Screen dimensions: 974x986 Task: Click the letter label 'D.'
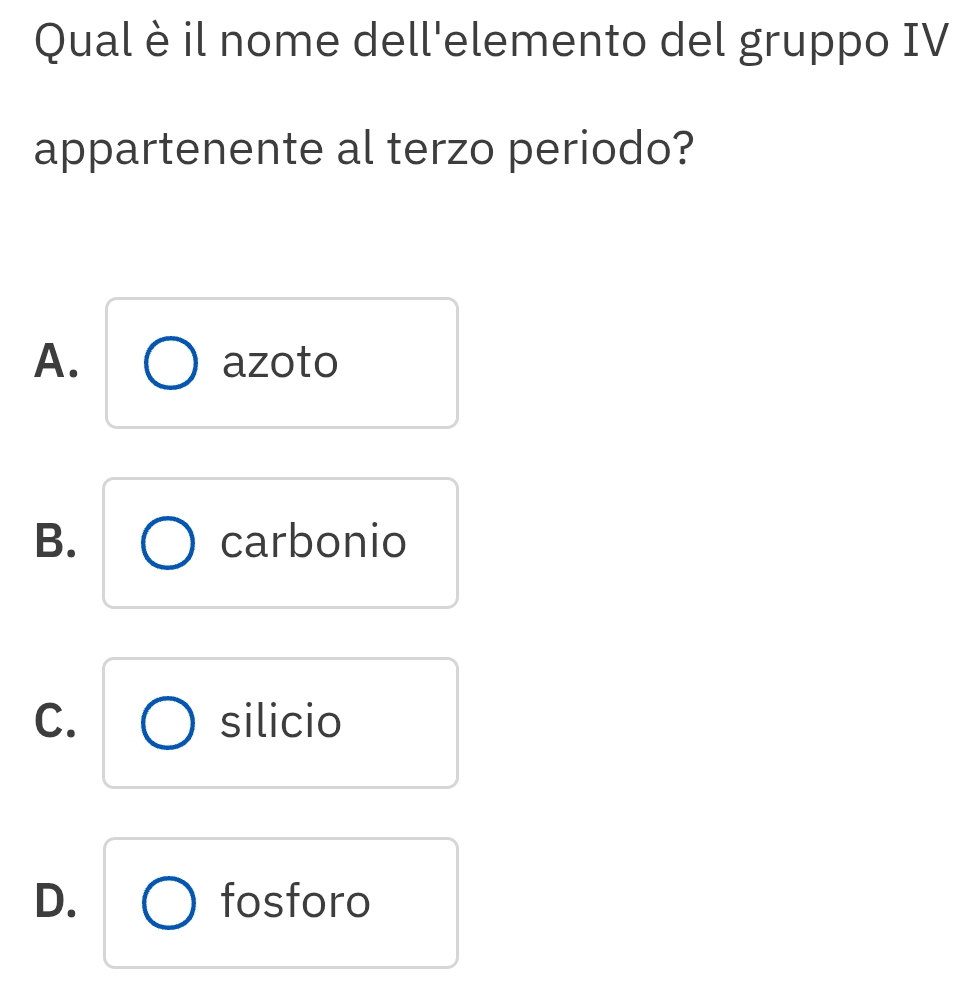[x=56, y=902]
